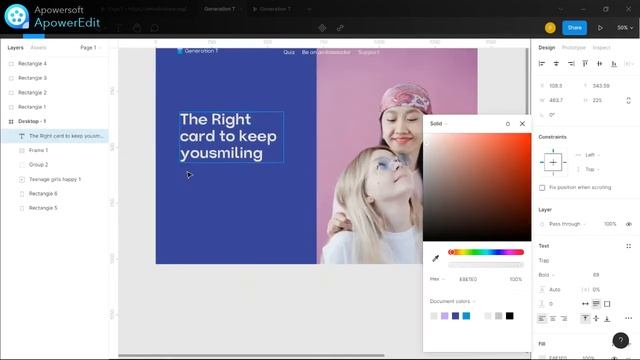Open the Solid fill type dropdown

(438, 124)
